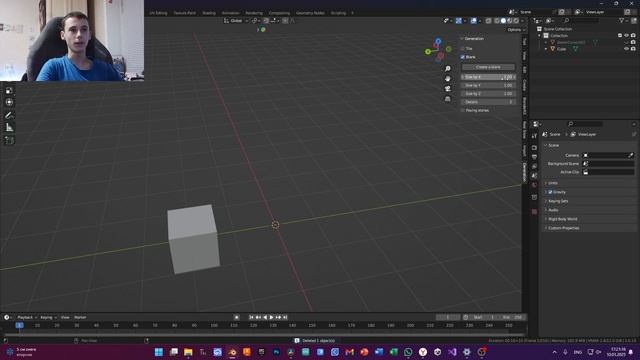The height and width of the screenshot is (360, 640).
Task: Switch perspective orthographic grid icon
Action: 448,99
